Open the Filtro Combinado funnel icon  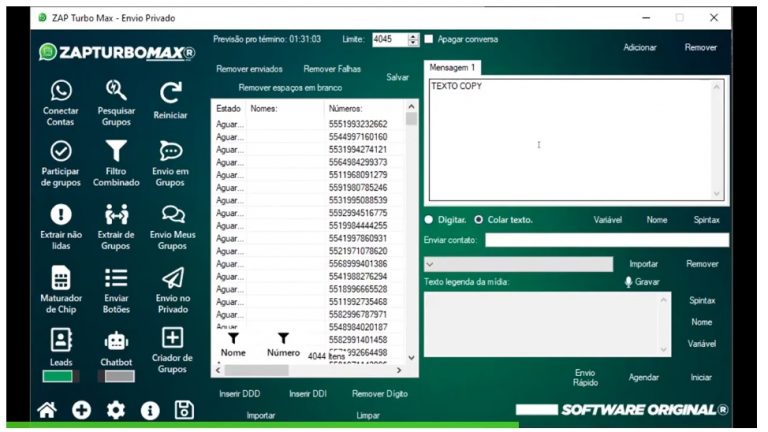116,151
